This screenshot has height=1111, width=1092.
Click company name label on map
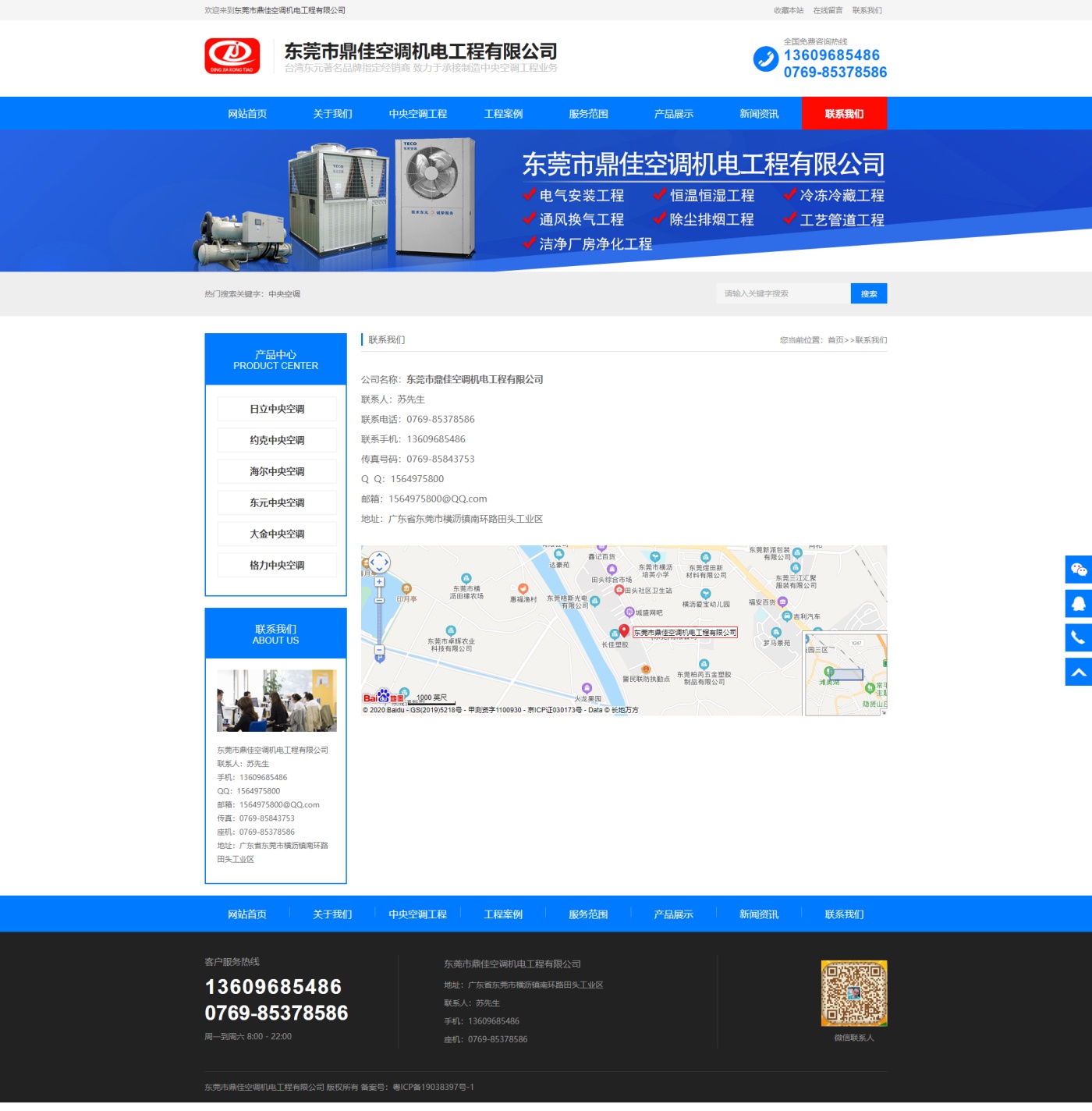pos(685,632)
